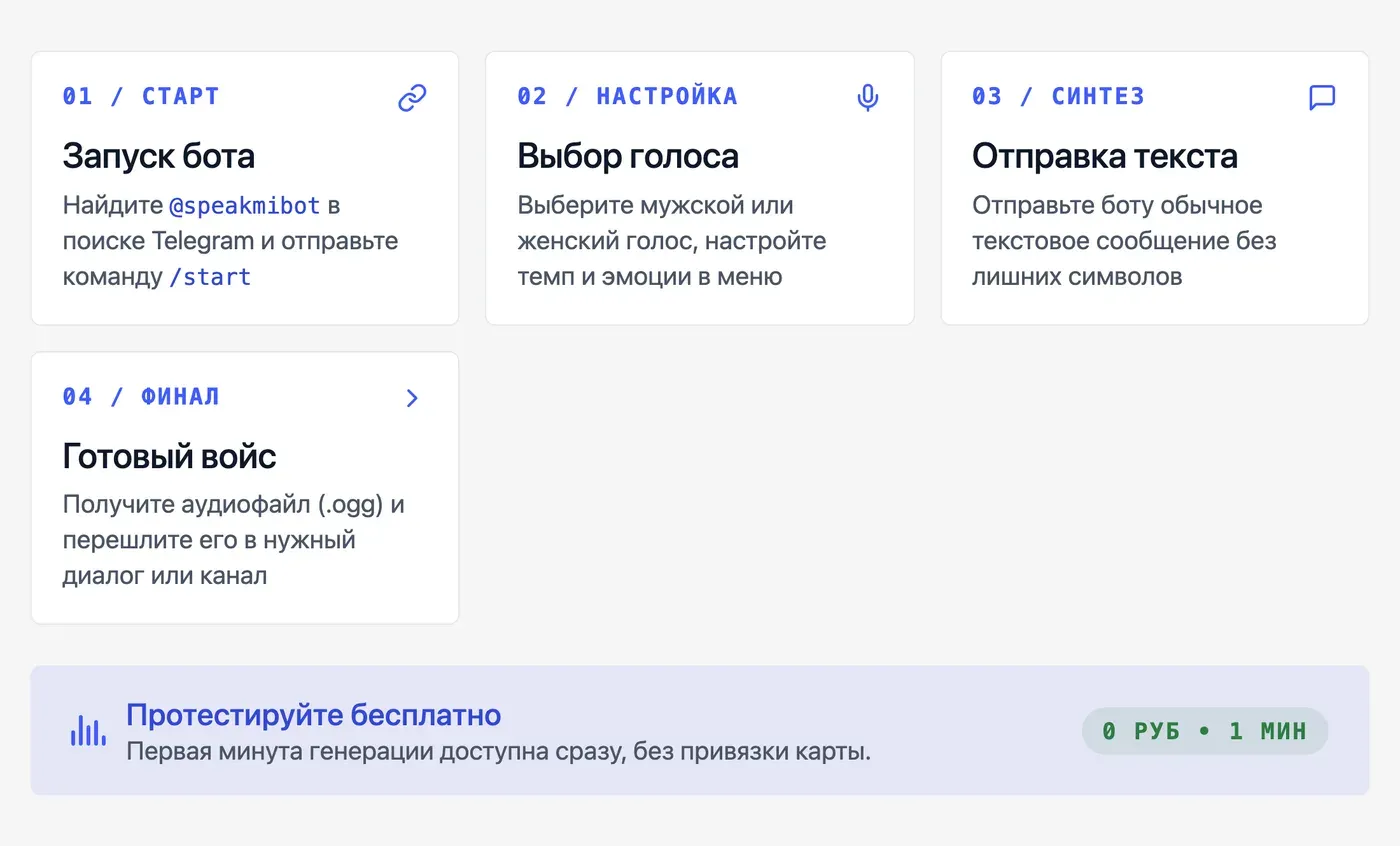The height and width of the screenshot is (846, 1400).
Task: Click the /start command text
Action: (210, 277)
